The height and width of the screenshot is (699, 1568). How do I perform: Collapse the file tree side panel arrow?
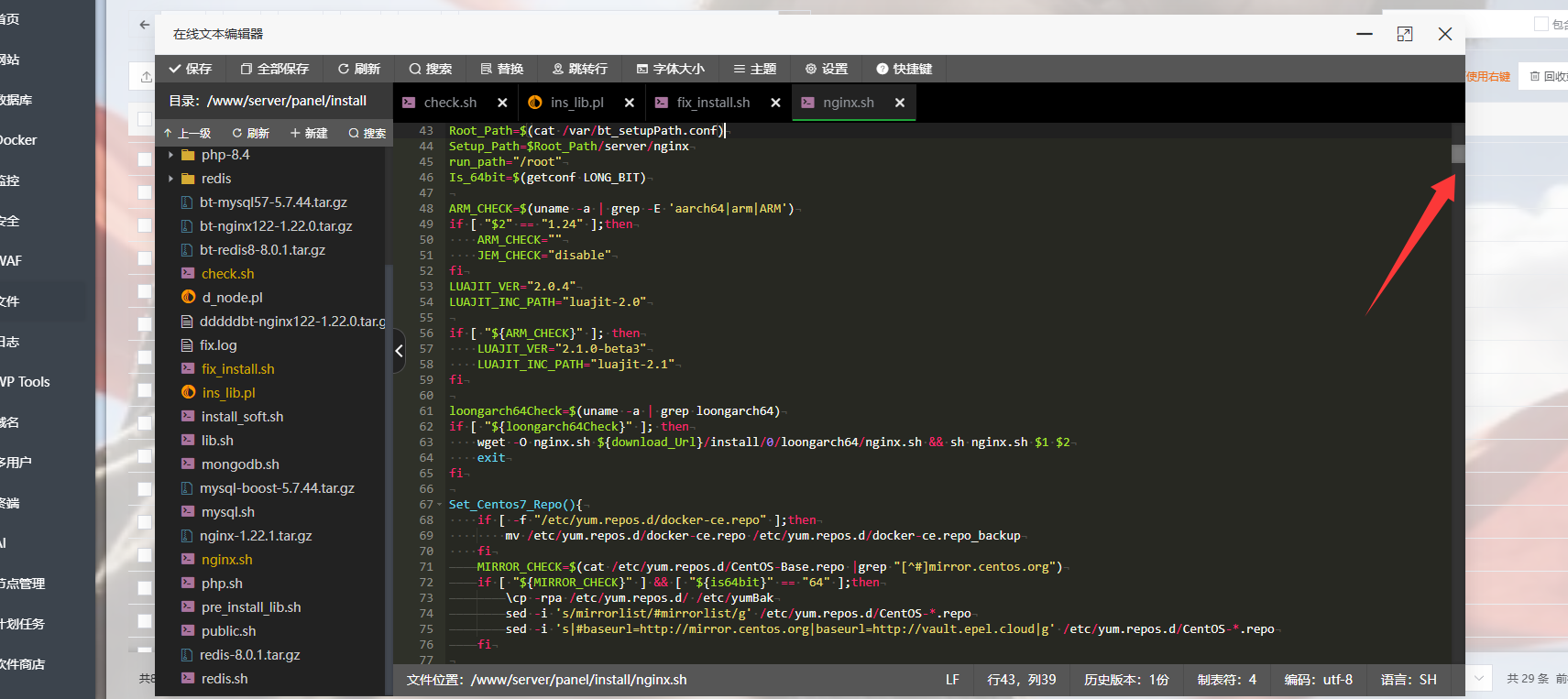point(399,350)
